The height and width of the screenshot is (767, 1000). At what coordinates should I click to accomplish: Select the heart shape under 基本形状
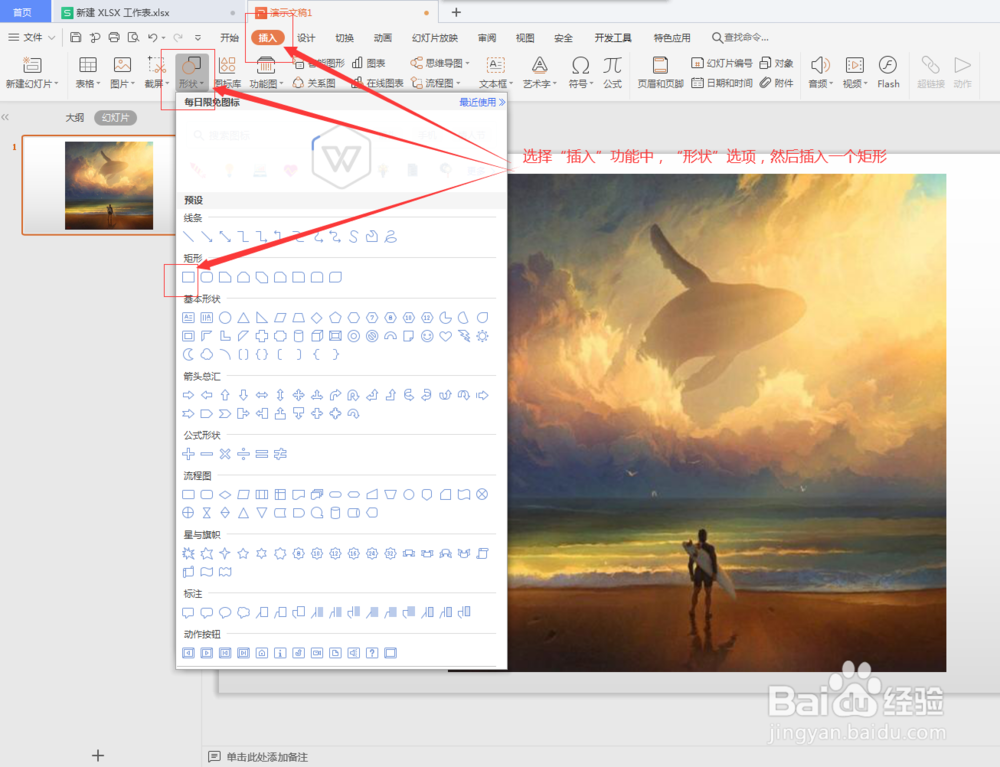tap(445, 336)
